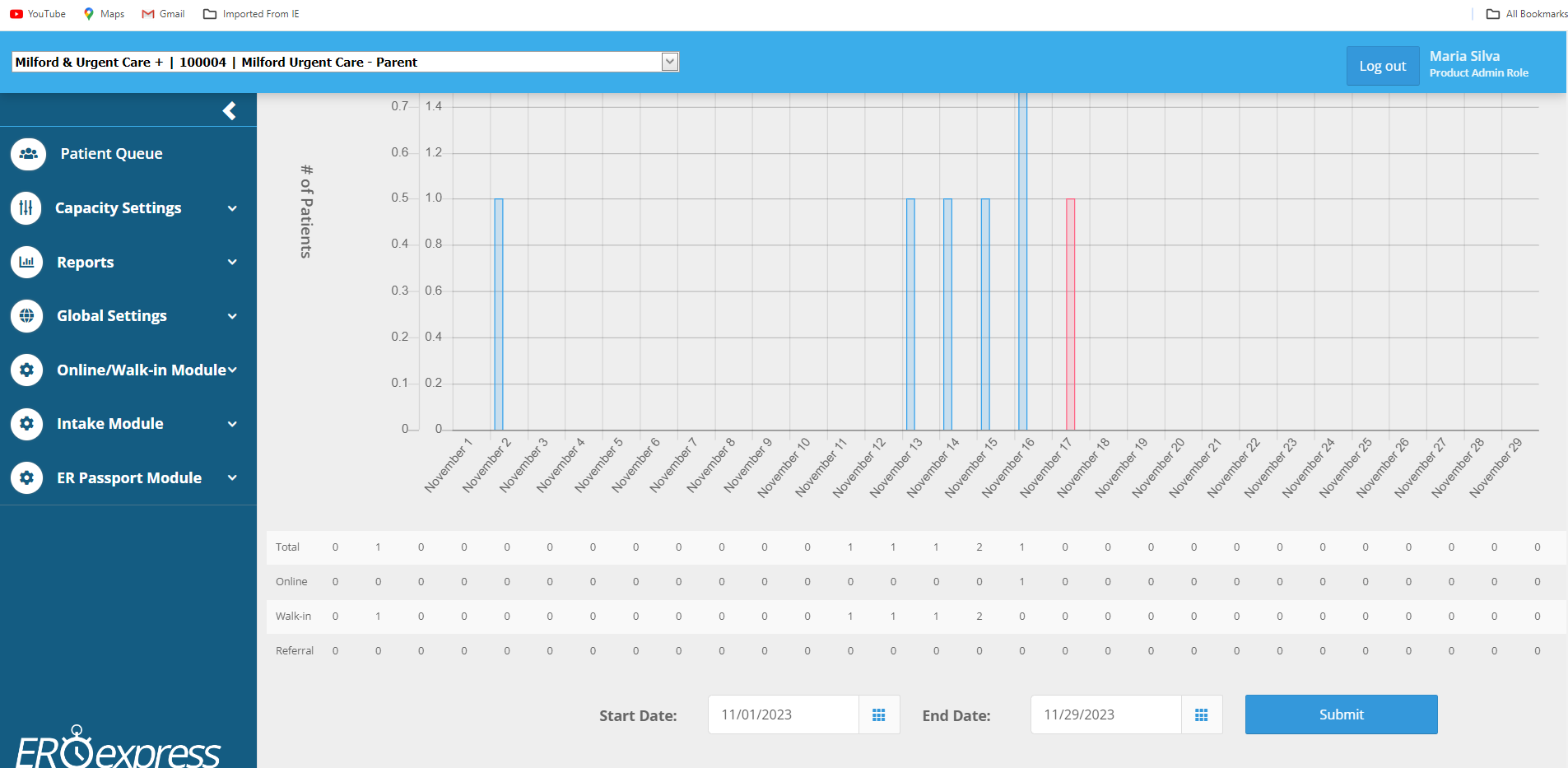
Task: Open the Patient Queue menu item
Action: (x=111, y=154)
